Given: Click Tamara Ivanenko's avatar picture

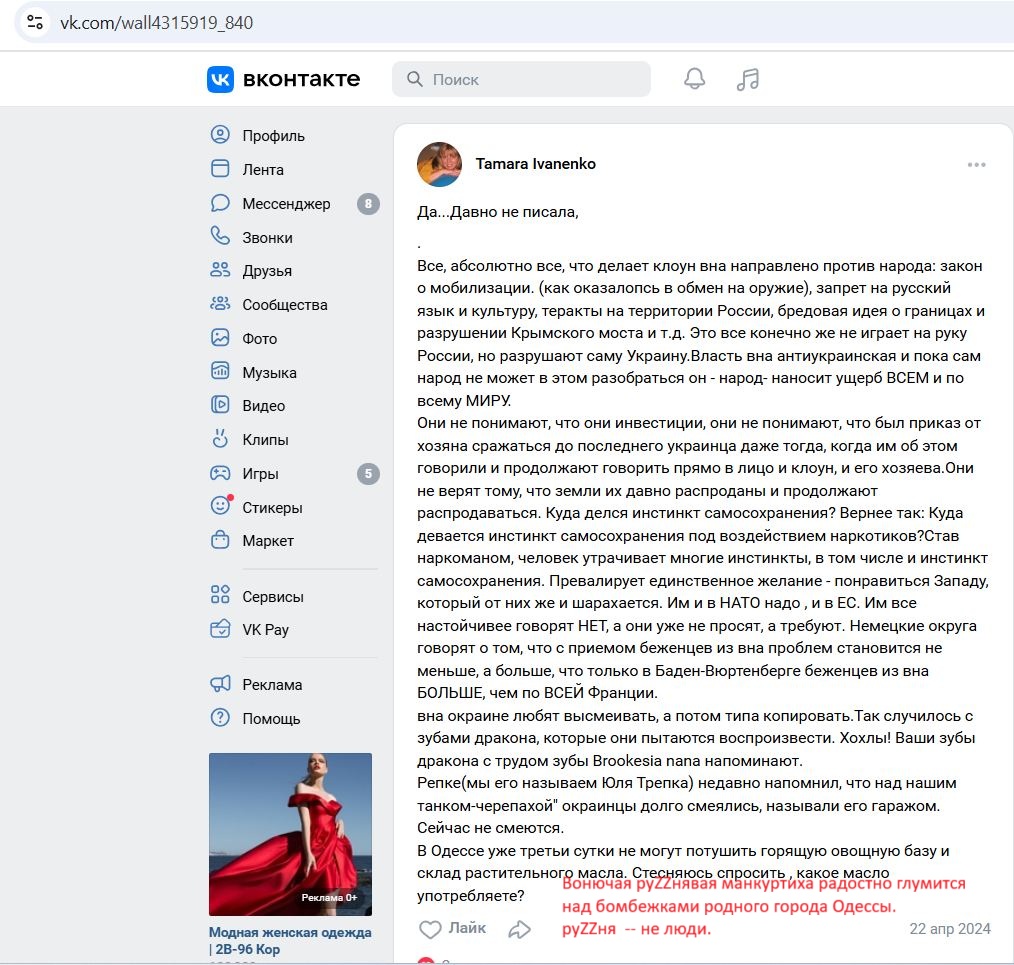Looking at the screenshot, I should point(440,164).
